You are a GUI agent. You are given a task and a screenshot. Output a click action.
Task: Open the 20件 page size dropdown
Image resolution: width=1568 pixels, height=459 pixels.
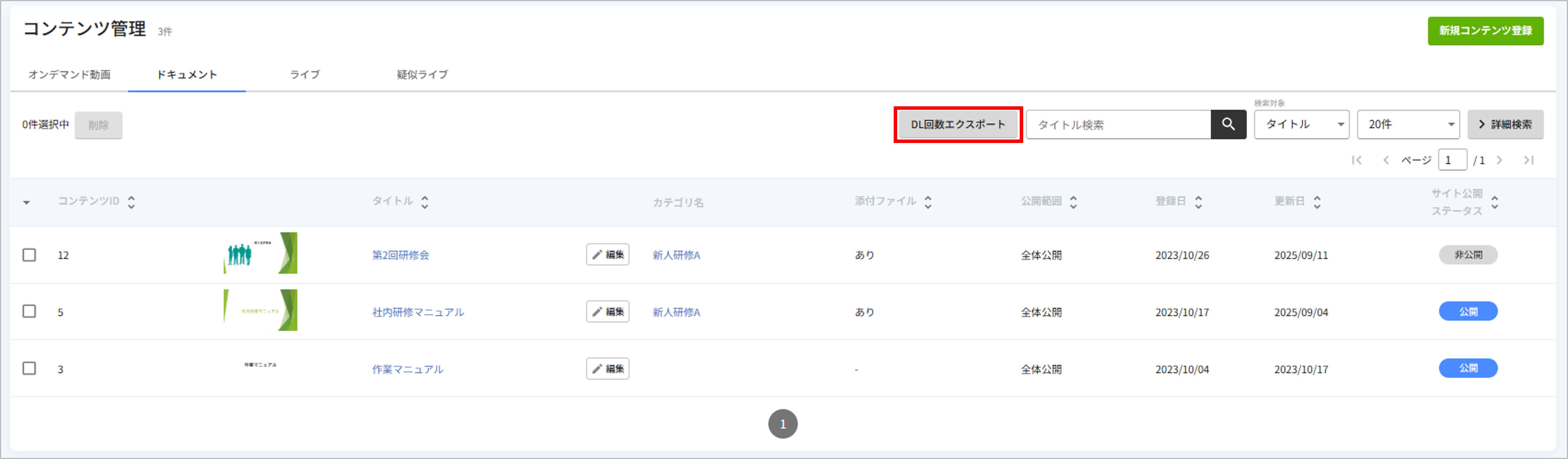pos(1408,124)
